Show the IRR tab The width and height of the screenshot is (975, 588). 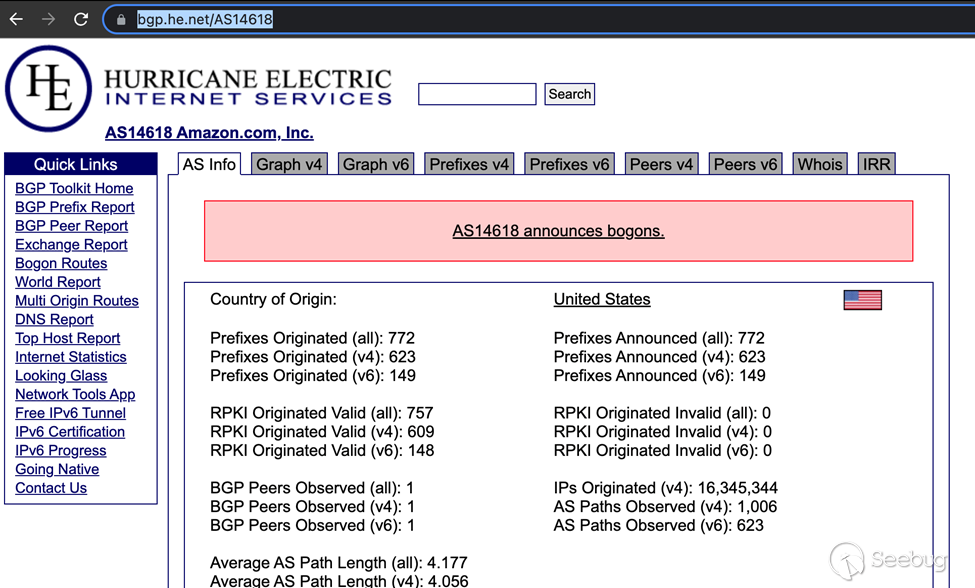tap(876, 164)
